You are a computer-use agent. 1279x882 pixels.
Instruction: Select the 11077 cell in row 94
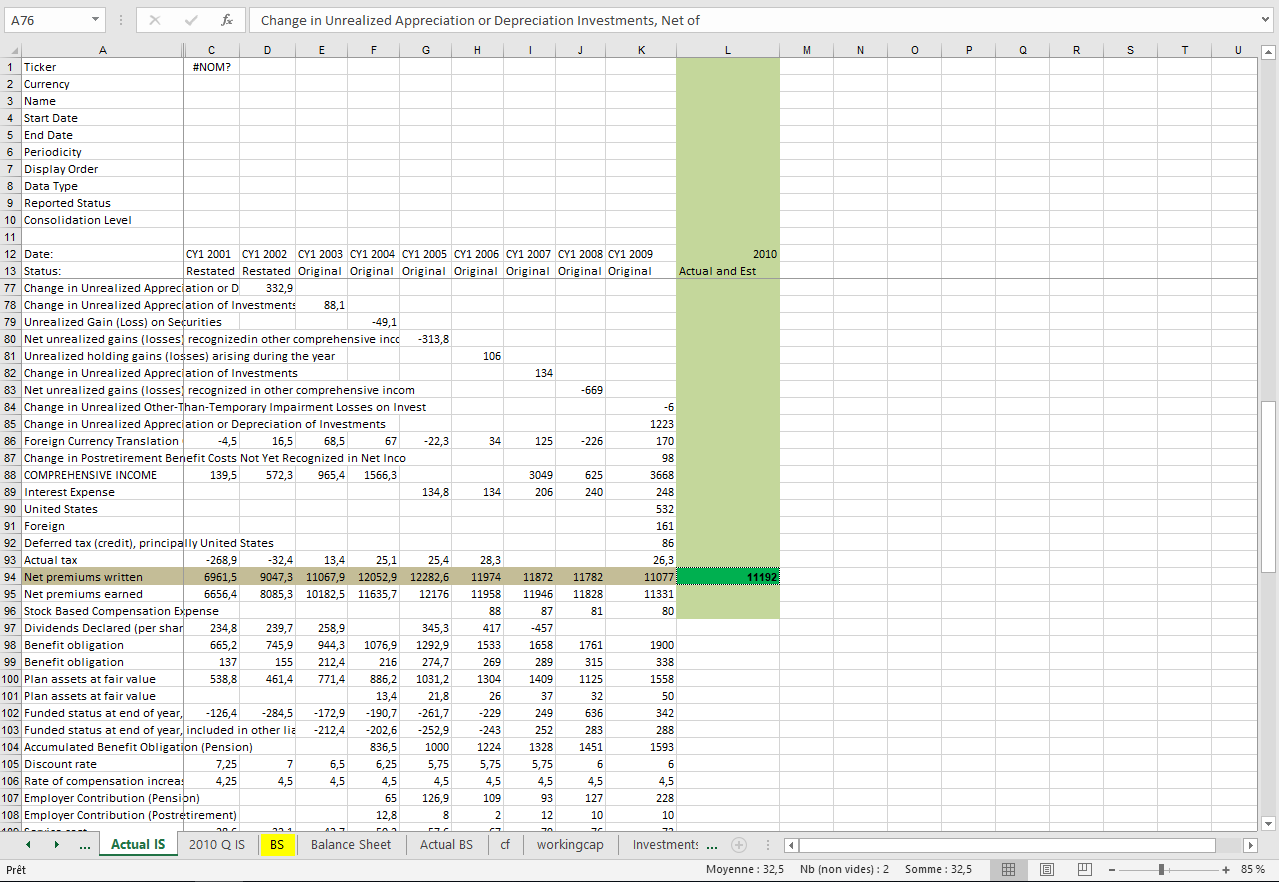pyautogui.click(x=641, y=577)
